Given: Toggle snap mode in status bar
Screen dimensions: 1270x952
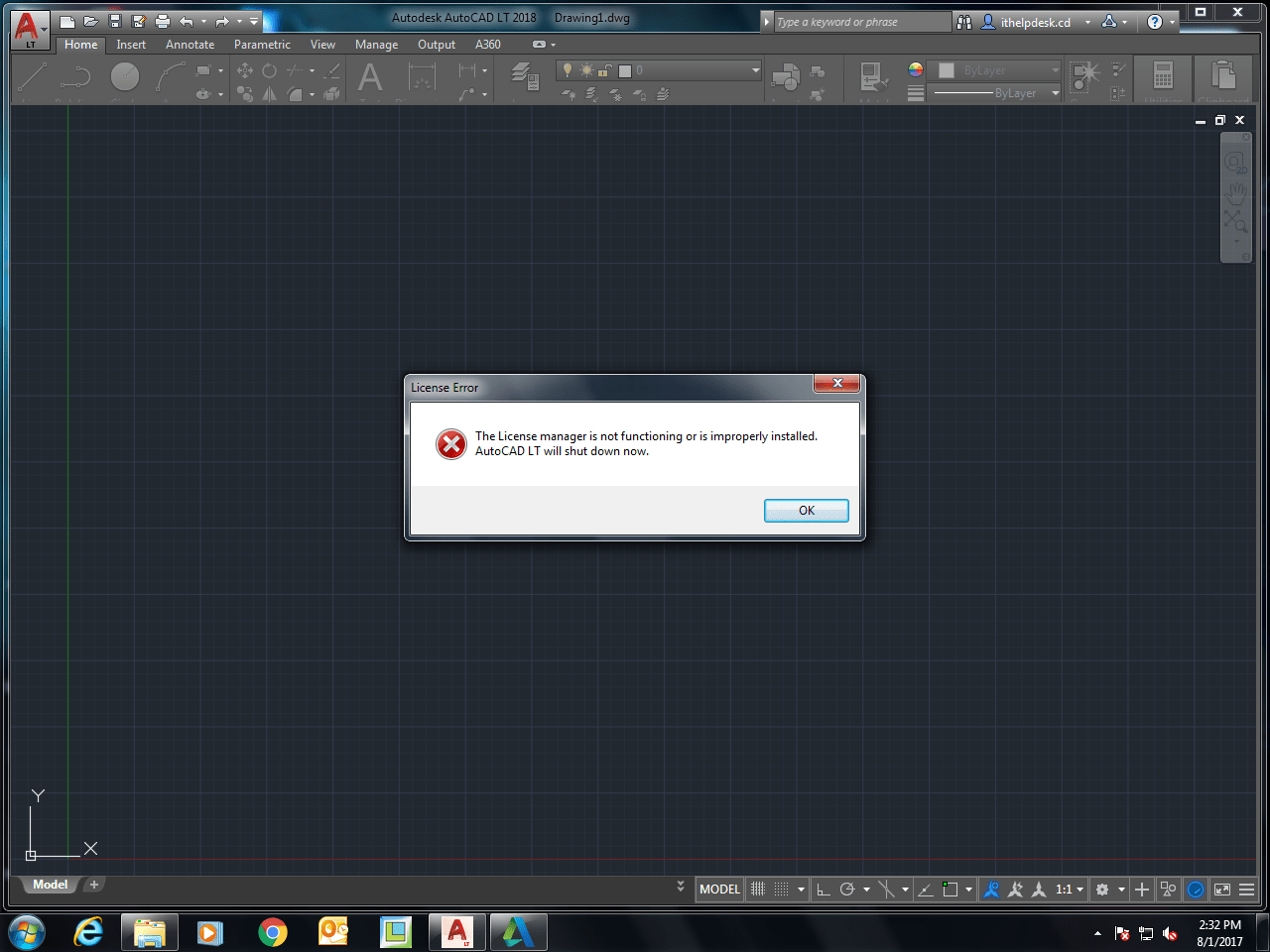Looking at the screenshot, I should coord(782,890).
